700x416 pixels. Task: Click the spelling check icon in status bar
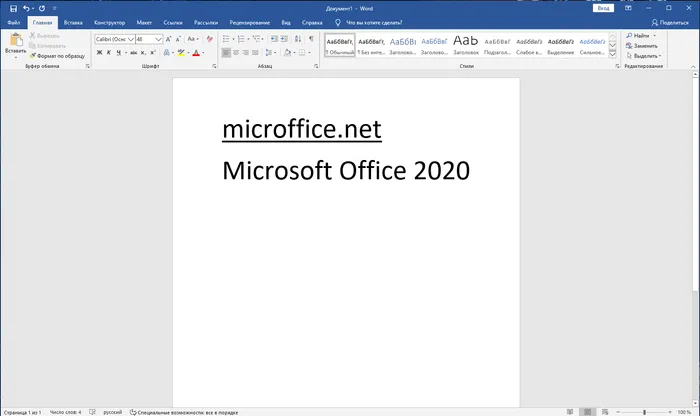pos(92,412)
